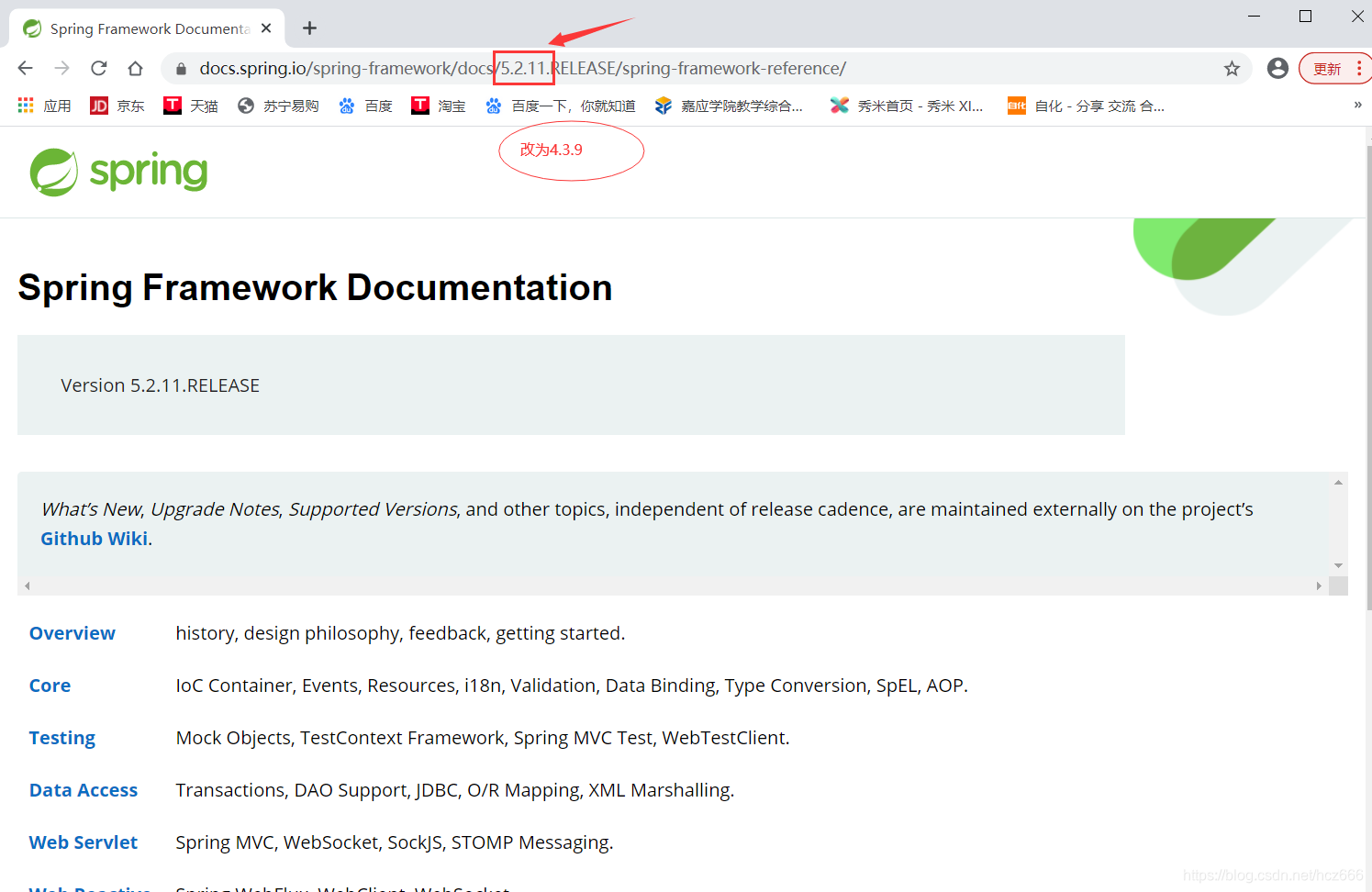Open the 天猫 bookmark
Viewport: 1372px width, 892px height.
point(191,106)
